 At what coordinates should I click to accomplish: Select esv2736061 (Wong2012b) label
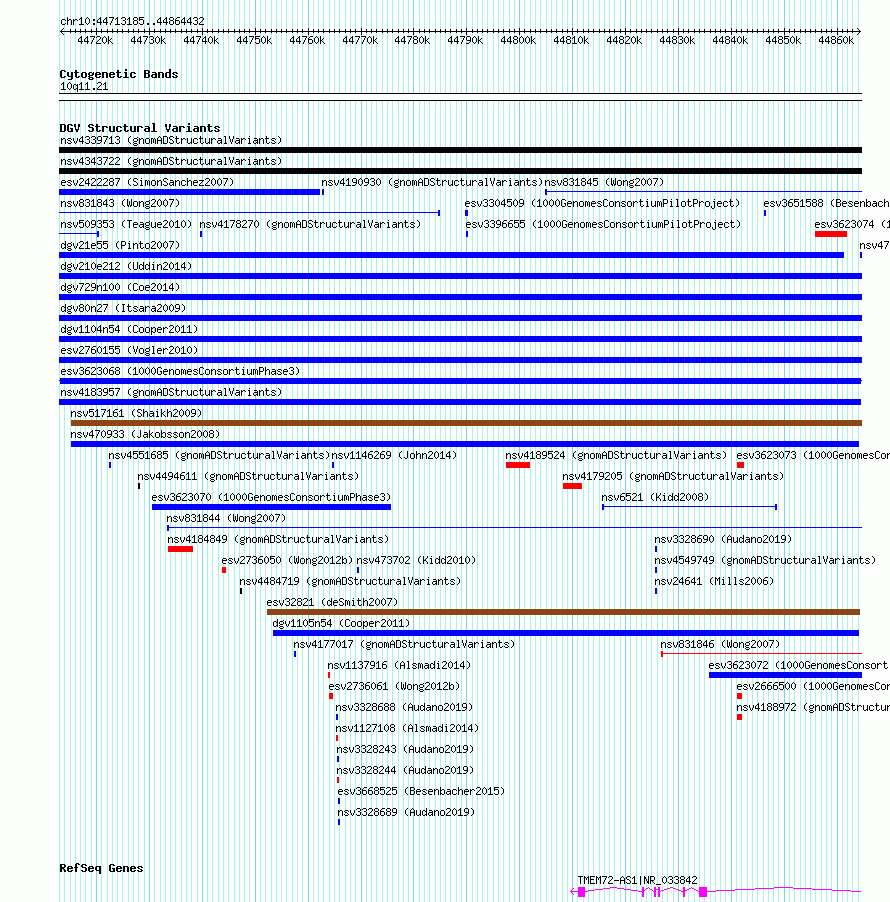394,686
